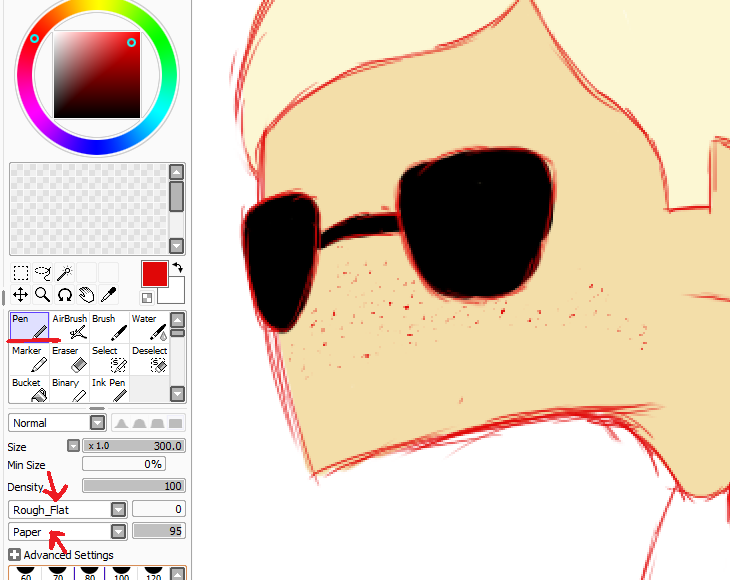Adjust the brush Size slider

pyautogui.click(x=134, y=446)
